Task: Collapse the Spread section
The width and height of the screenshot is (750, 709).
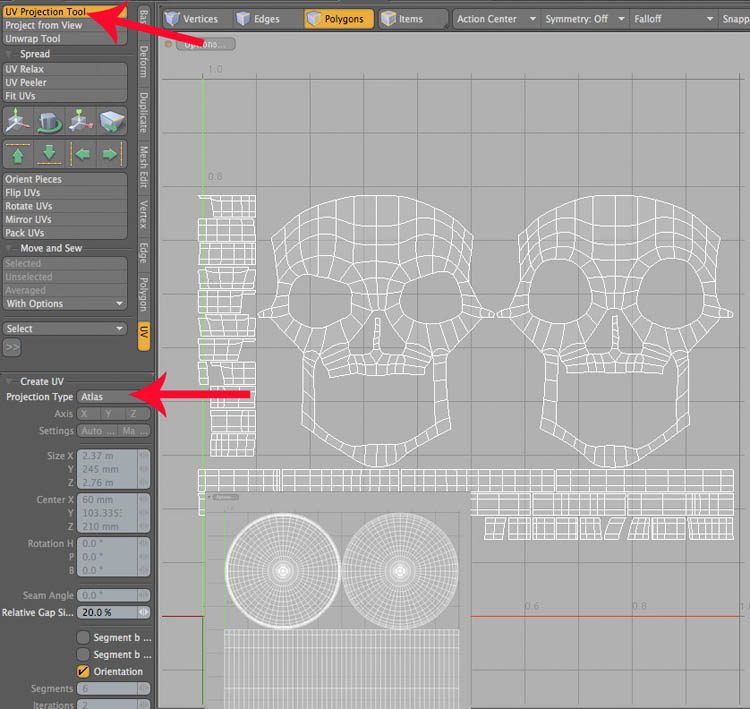Action: [x=9, y=54]
